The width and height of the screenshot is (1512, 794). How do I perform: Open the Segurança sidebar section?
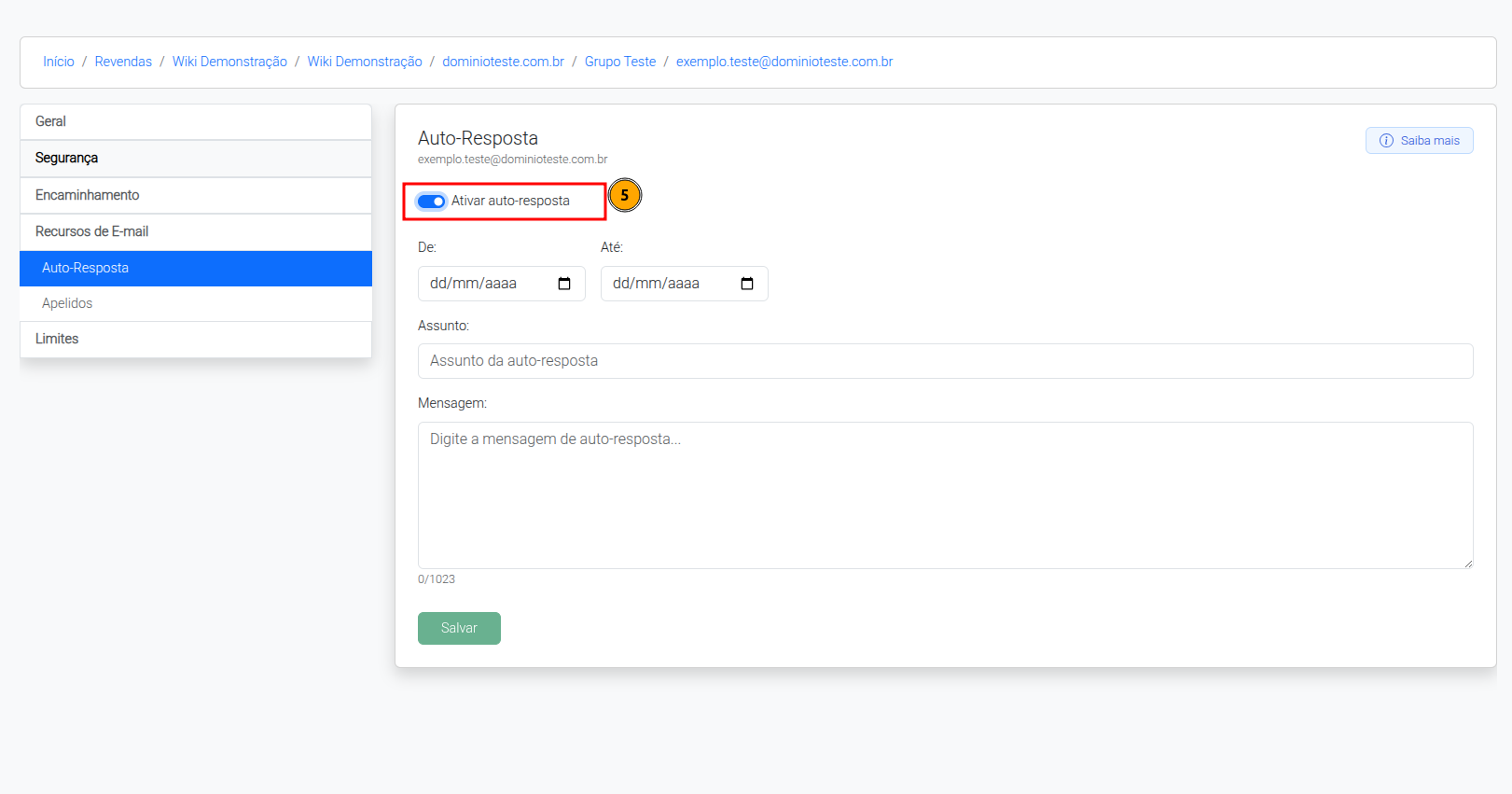pos(196,159)
